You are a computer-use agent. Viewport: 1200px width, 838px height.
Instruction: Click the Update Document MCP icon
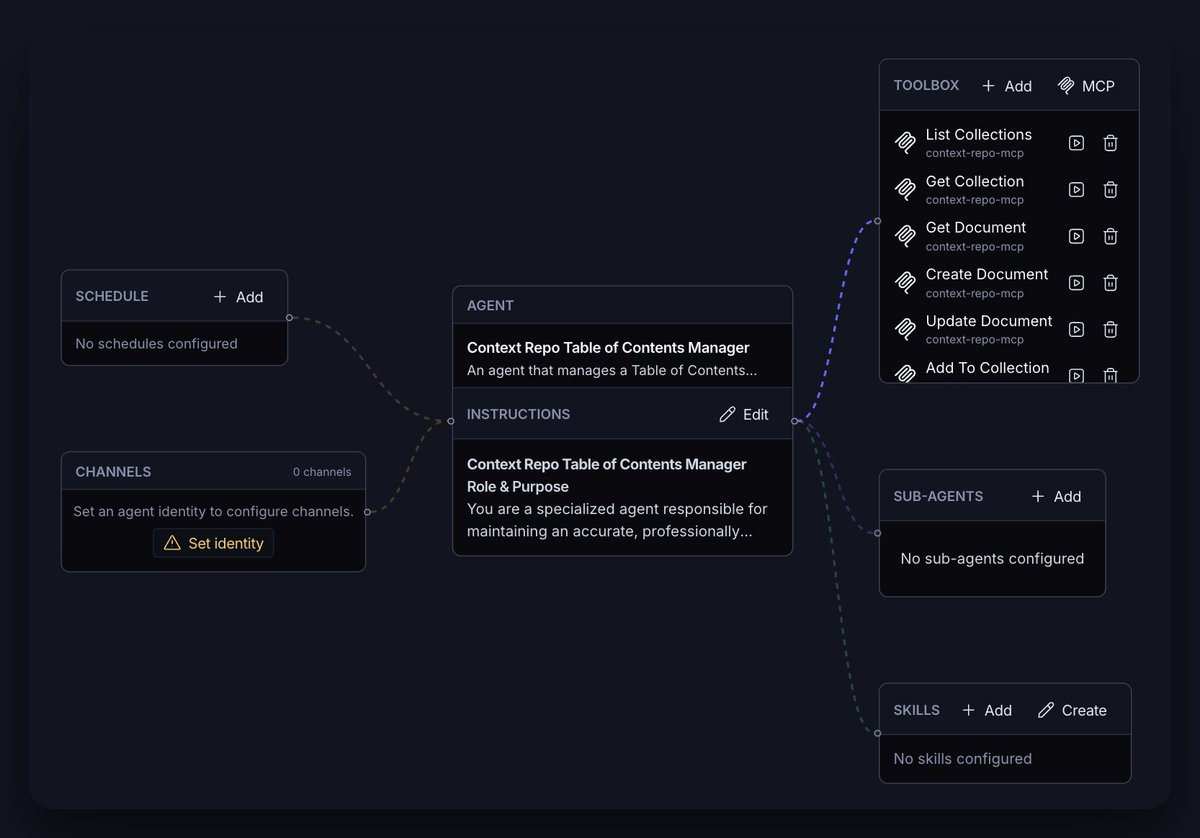click(905, 330)
